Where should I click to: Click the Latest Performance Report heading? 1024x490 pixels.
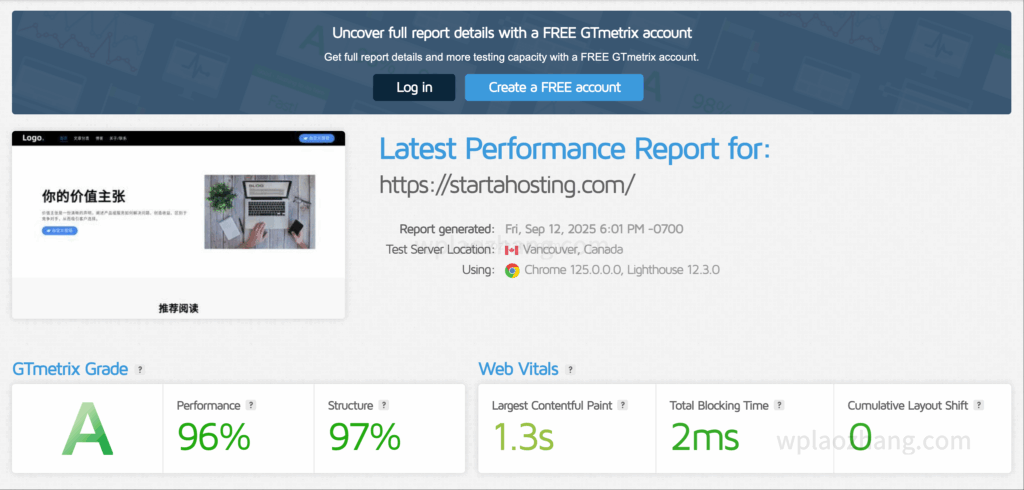[x=575, y=150]
